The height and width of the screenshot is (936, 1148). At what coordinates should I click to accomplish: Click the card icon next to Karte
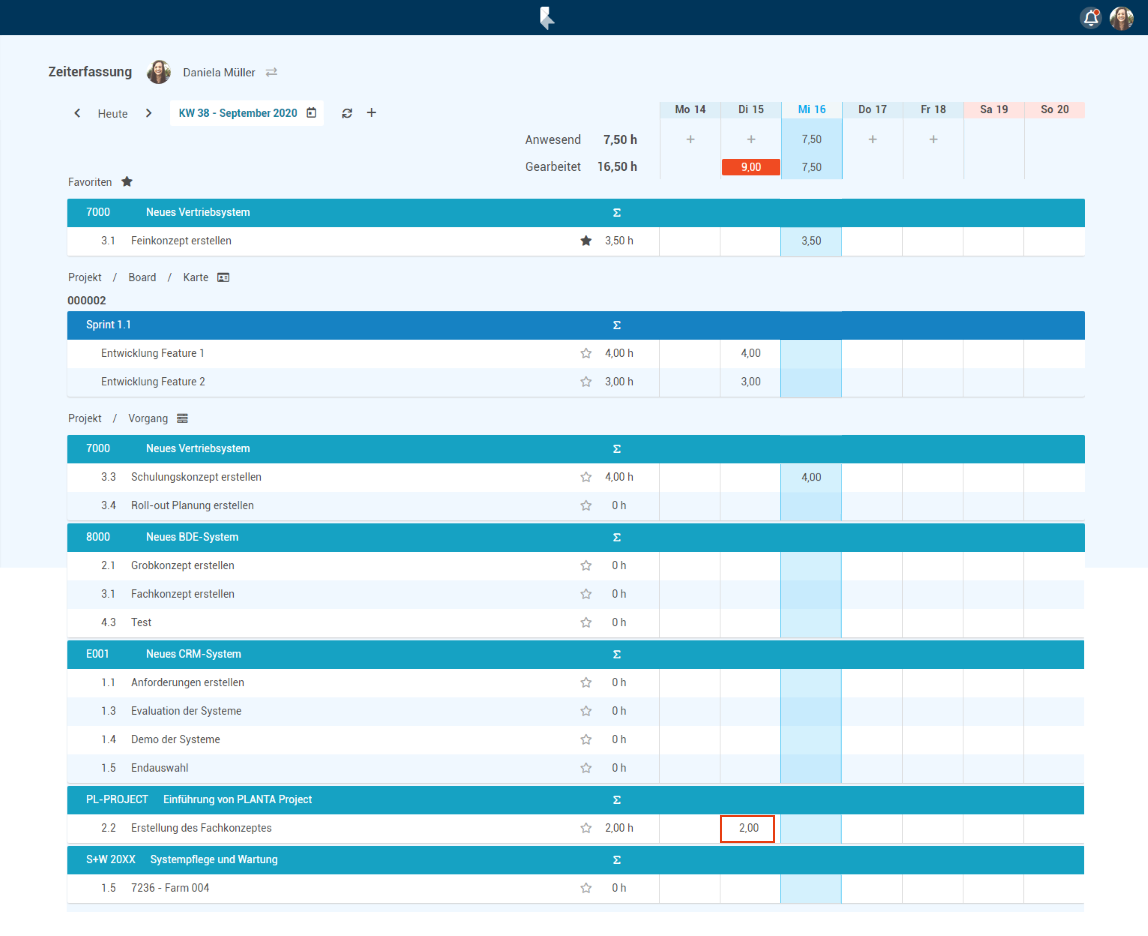[x=223, y=277]
